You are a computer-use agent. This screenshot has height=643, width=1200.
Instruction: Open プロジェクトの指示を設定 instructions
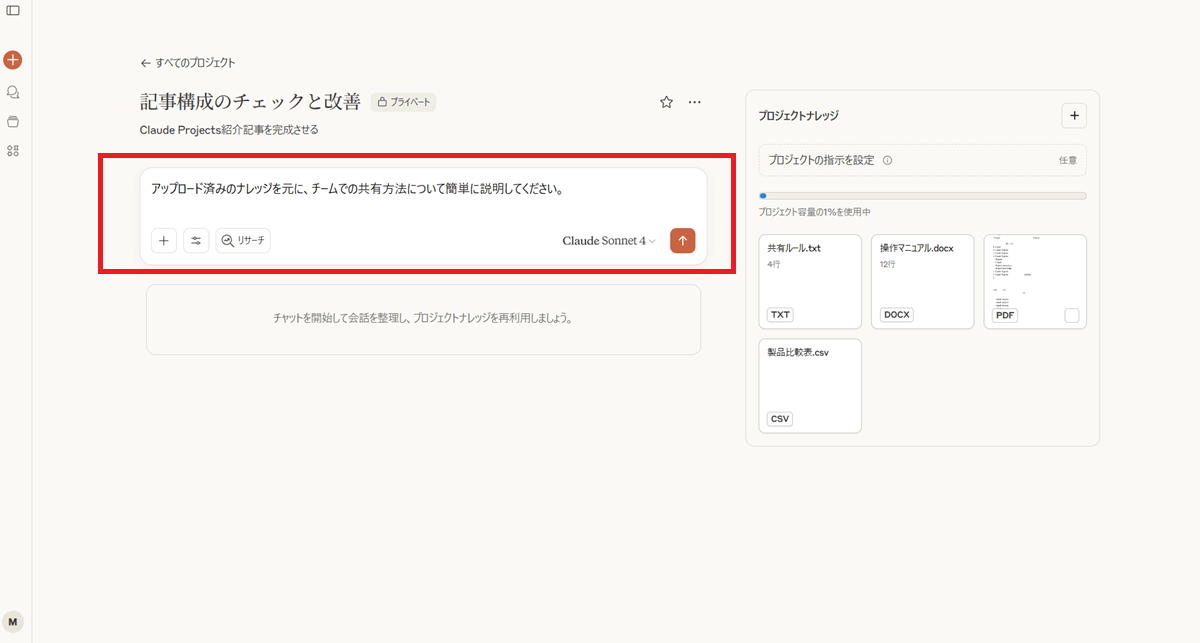tap(922, 160)
